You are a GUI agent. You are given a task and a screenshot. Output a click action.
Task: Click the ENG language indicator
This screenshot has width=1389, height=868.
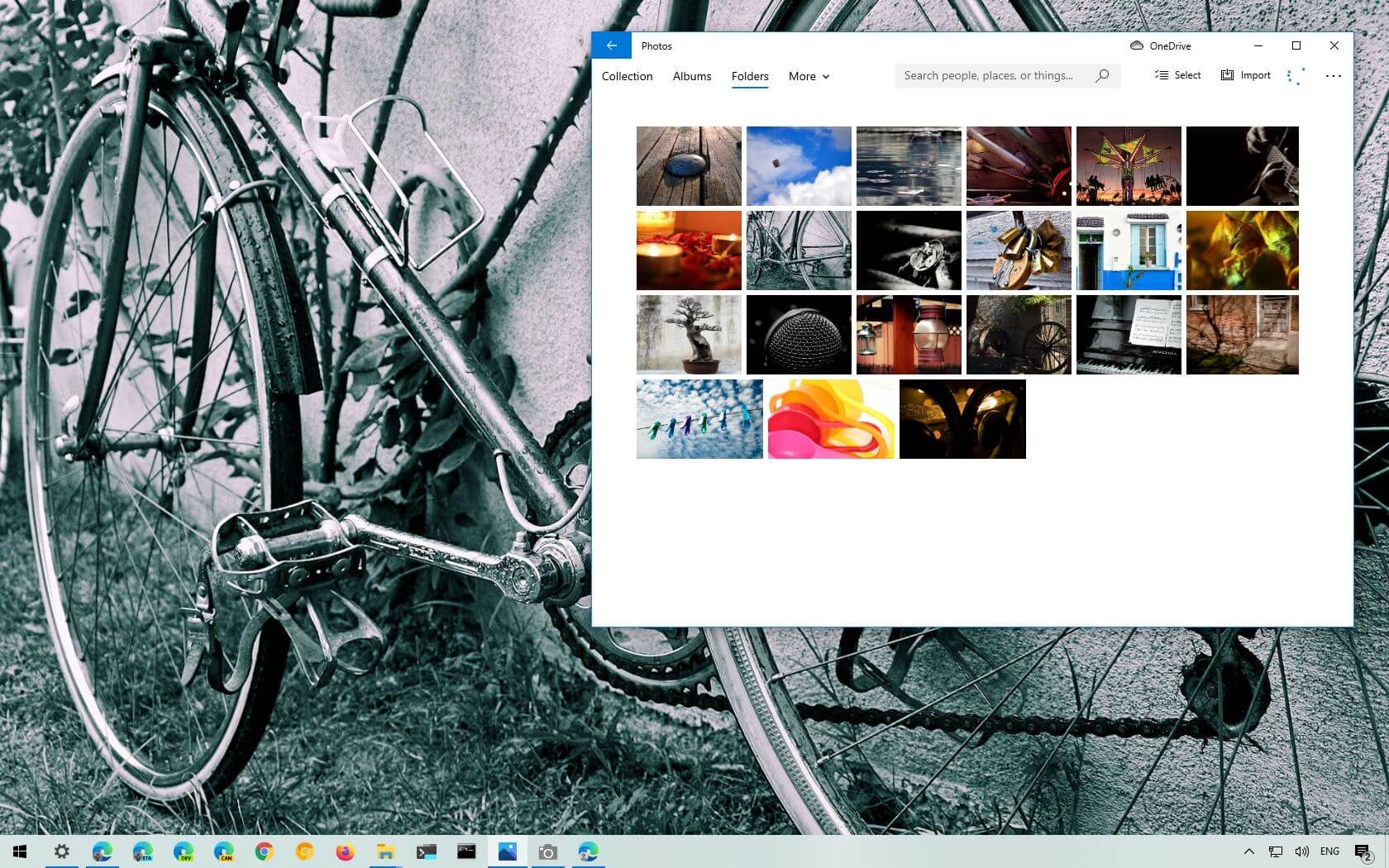(1329, 851)
